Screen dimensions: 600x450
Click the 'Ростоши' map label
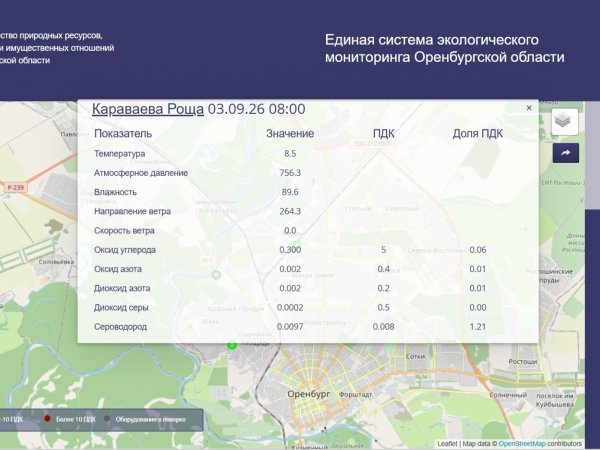click(x=523, y=362)
